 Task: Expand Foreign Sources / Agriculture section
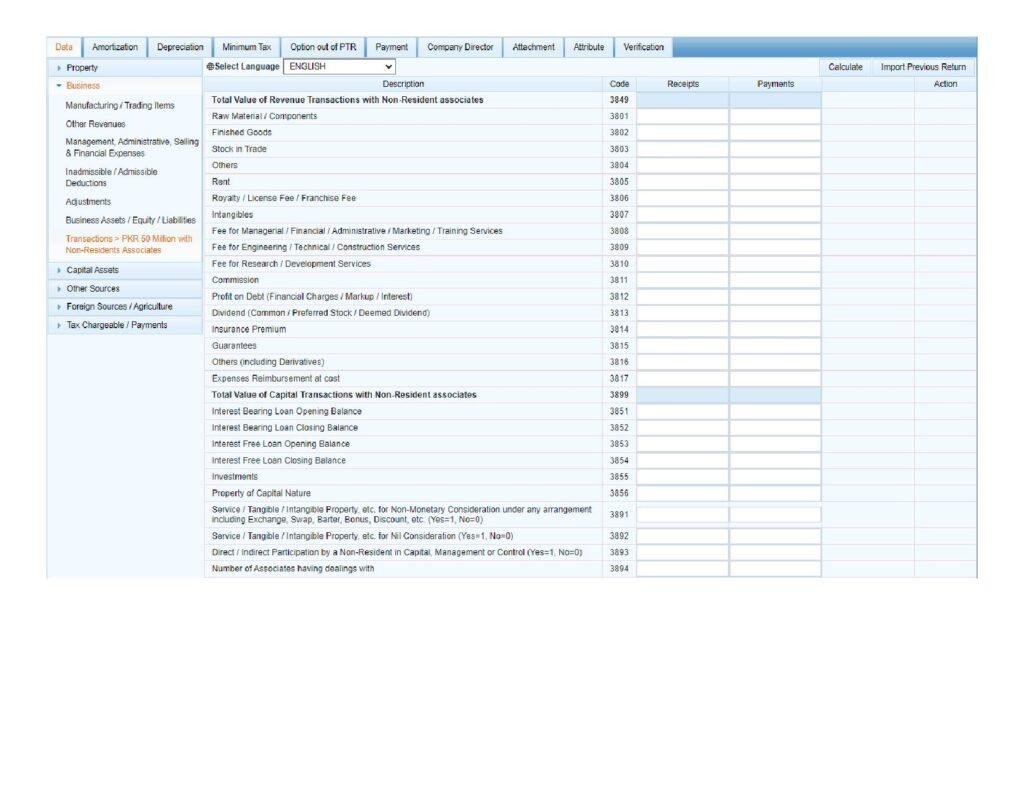[x=118, y=307]
